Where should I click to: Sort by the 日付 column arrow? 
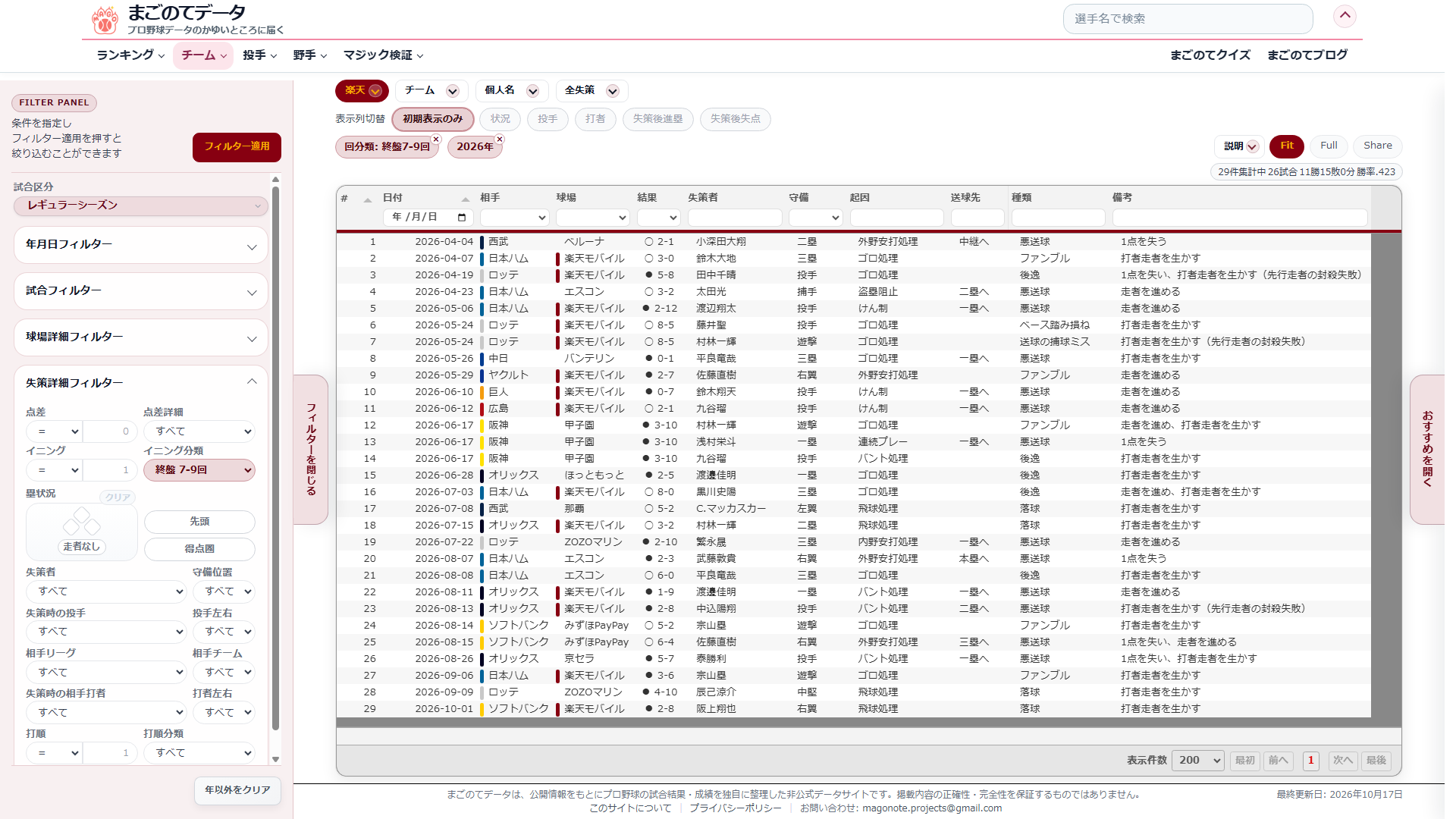click(465, 199)
